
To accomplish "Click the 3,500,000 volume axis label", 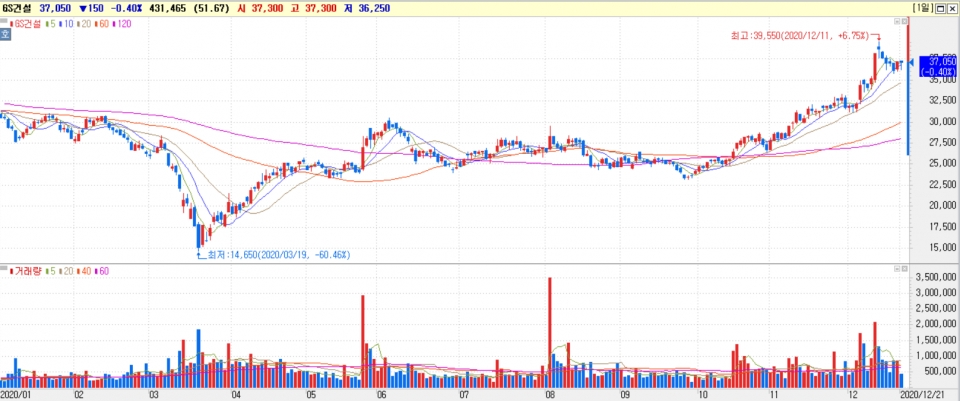I will click(936, 277).
